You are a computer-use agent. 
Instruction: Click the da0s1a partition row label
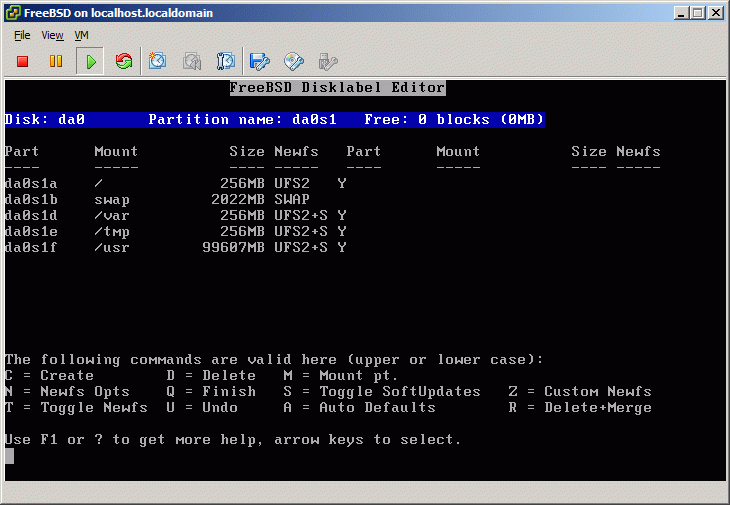pyautogui.click(x=31, y=183)
